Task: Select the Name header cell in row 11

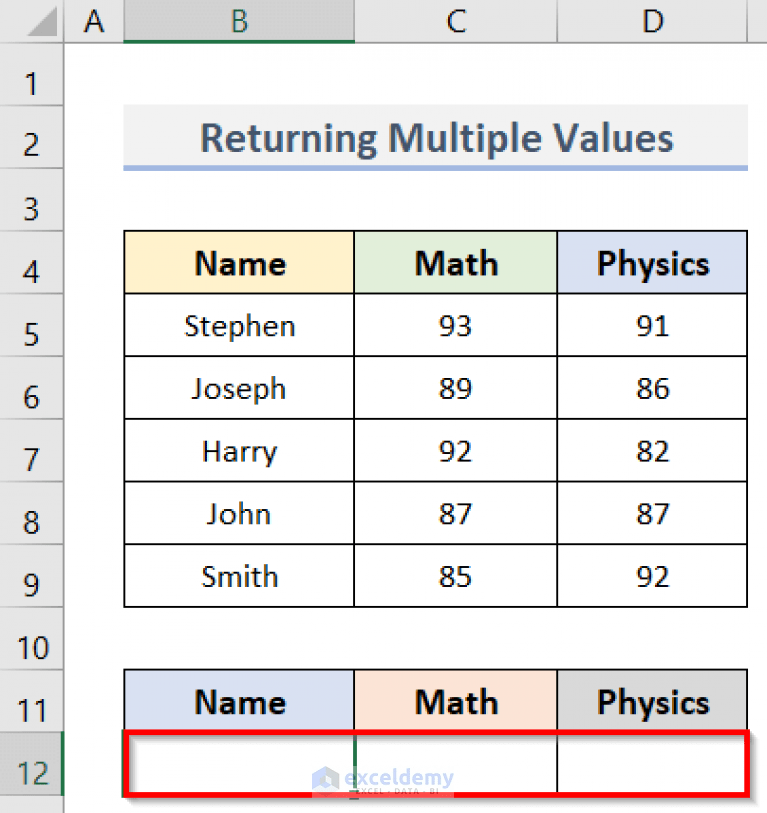Action: tap(238, 701)
